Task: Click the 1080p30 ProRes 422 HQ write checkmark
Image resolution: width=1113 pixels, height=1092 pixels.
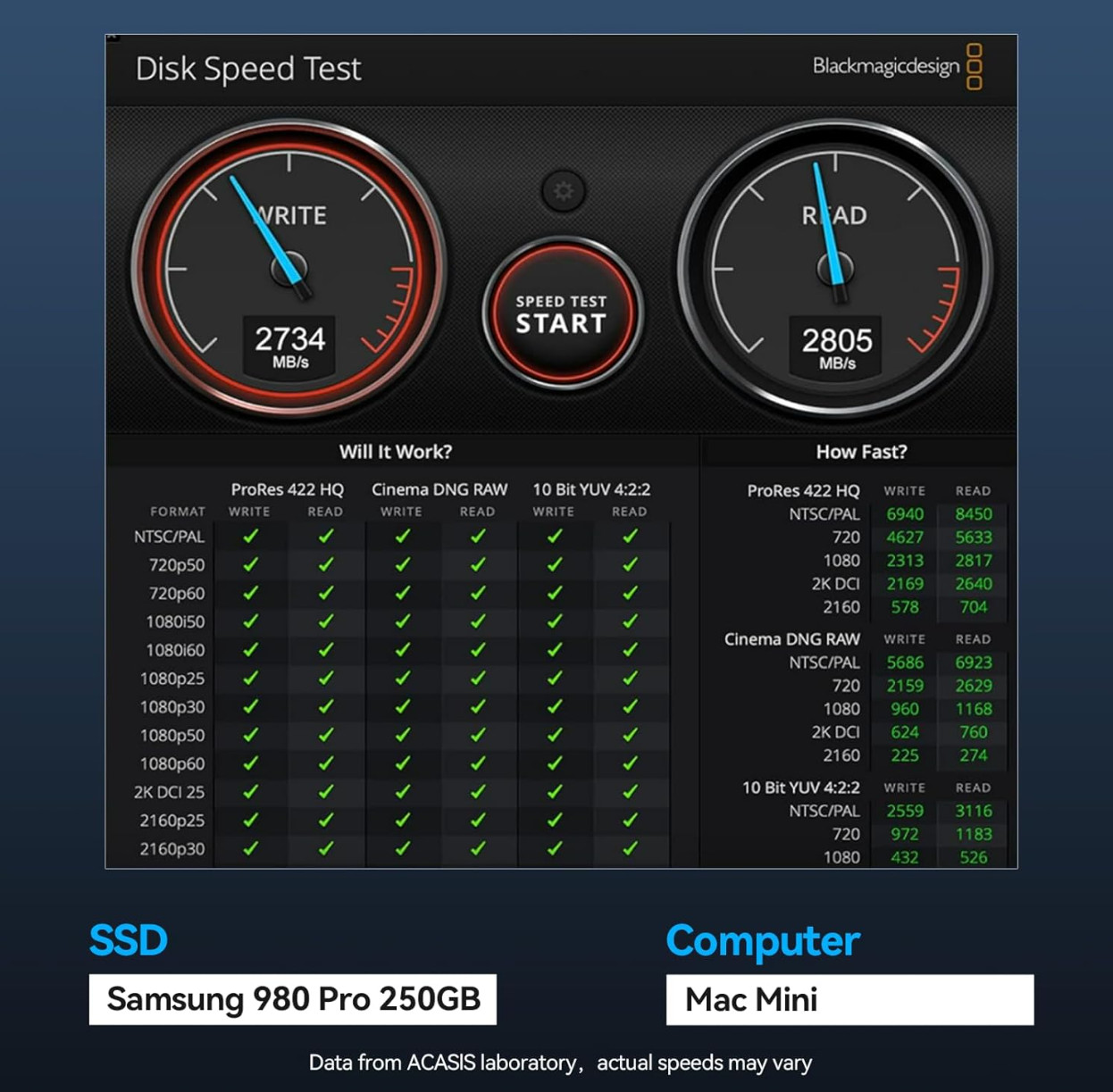Action: [x=250, y=706]
